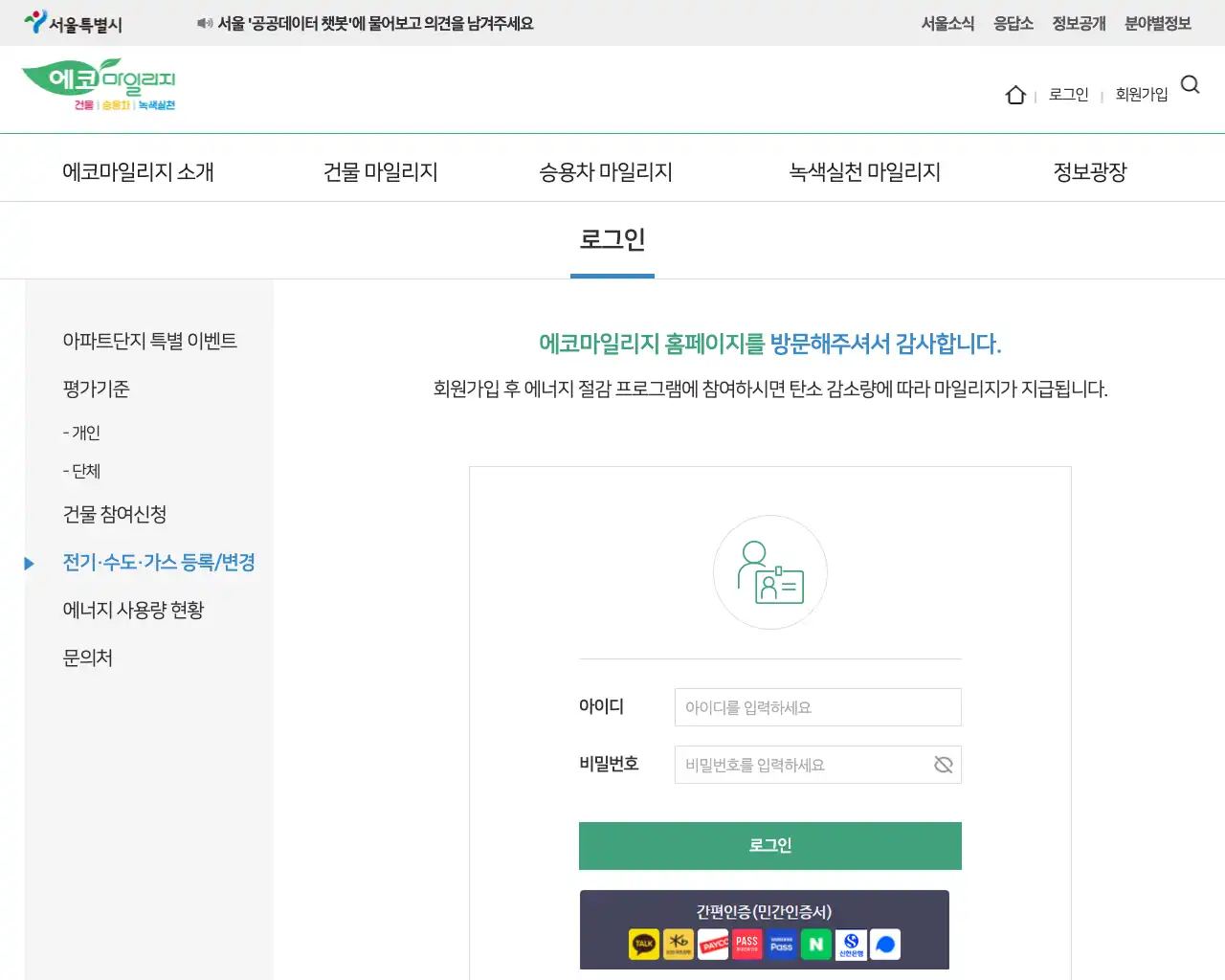The image size is (1225, 980).
Task: Toggle password visibility eye icon
Action: click(x=943, y=765)
